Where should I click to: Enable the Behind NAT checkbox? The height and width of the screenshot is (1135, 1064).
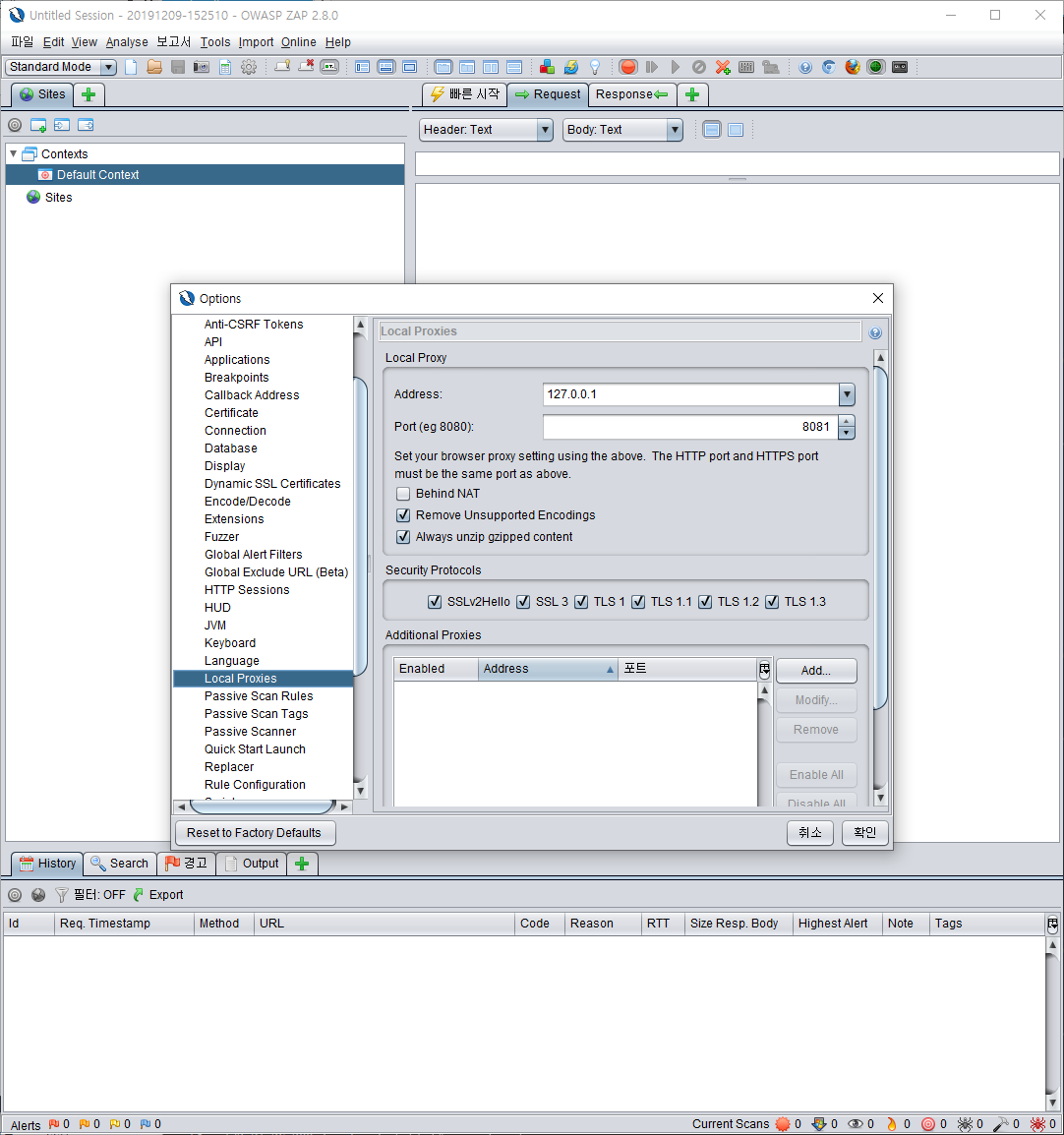[403, 495]
